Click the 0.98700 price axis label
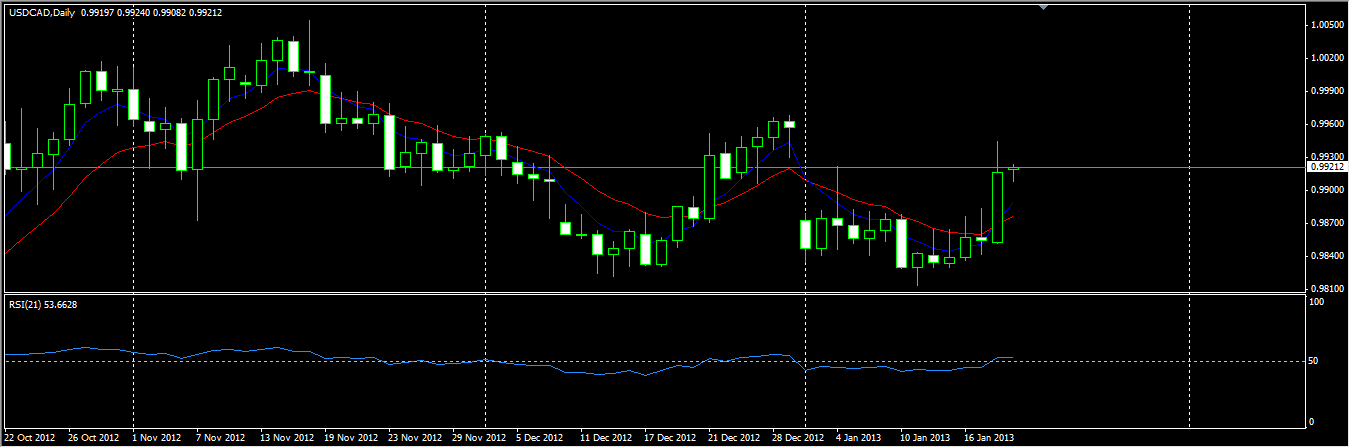 pos(1327,223)
